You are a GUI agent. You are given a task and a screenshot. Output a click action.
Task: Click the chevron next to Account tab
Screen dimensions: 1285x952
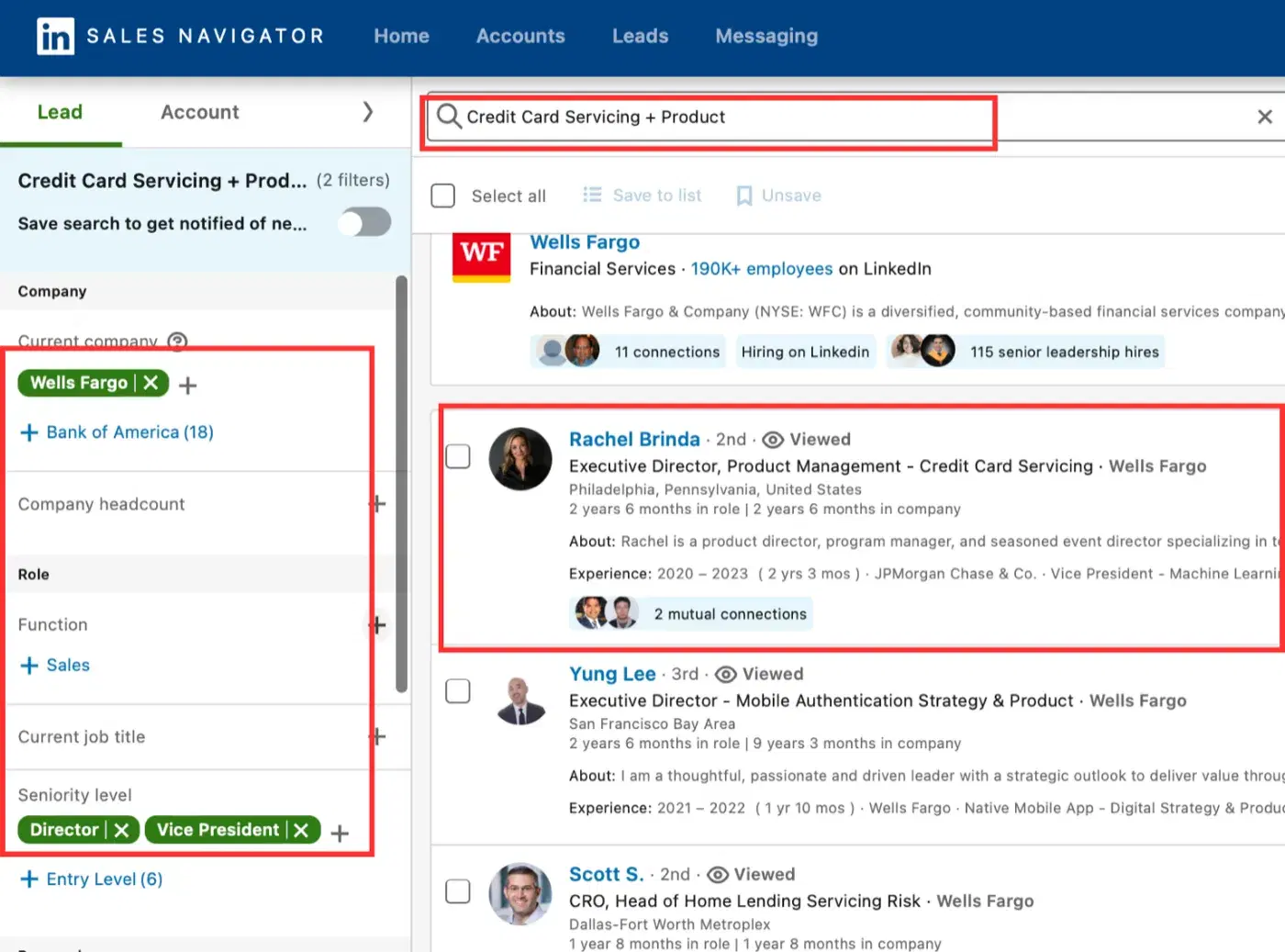[x=368, y=112]
